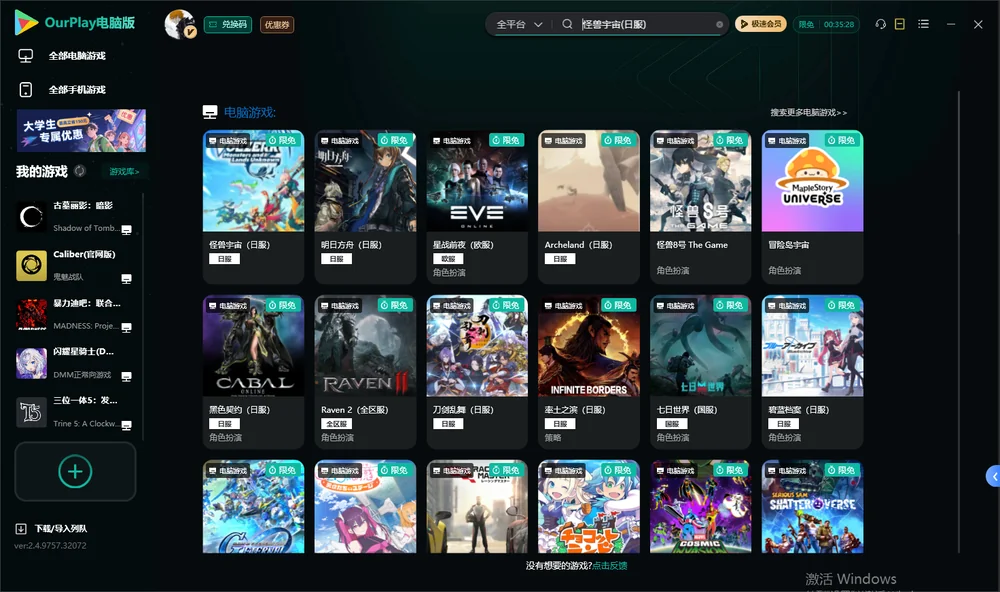
Task: Open the 星战前夜 (欧服) EVE card
Action: tap(477, 207)
